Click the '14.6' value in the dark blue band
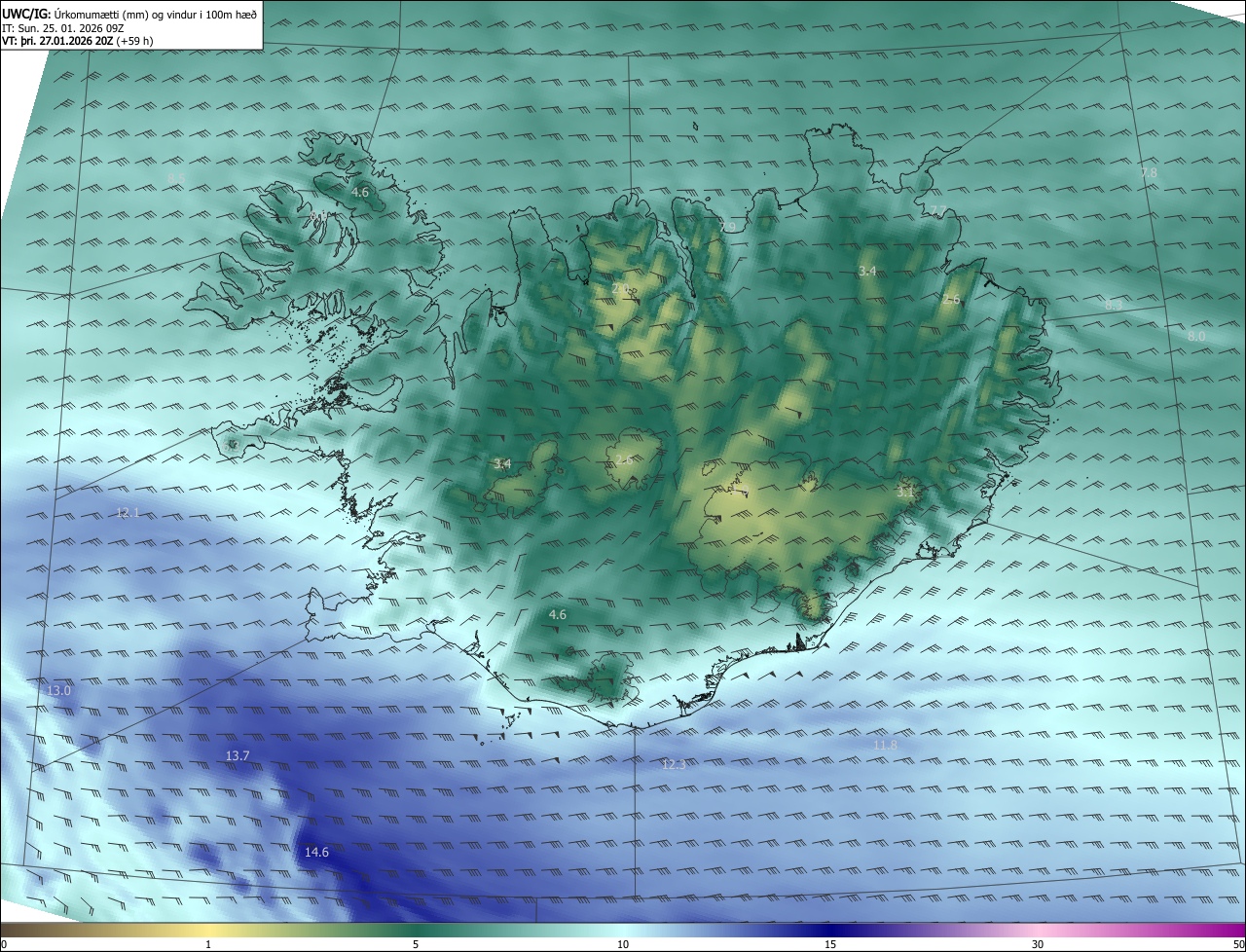This screenshot has width=1246, height=952. click(x=316, y=852)
